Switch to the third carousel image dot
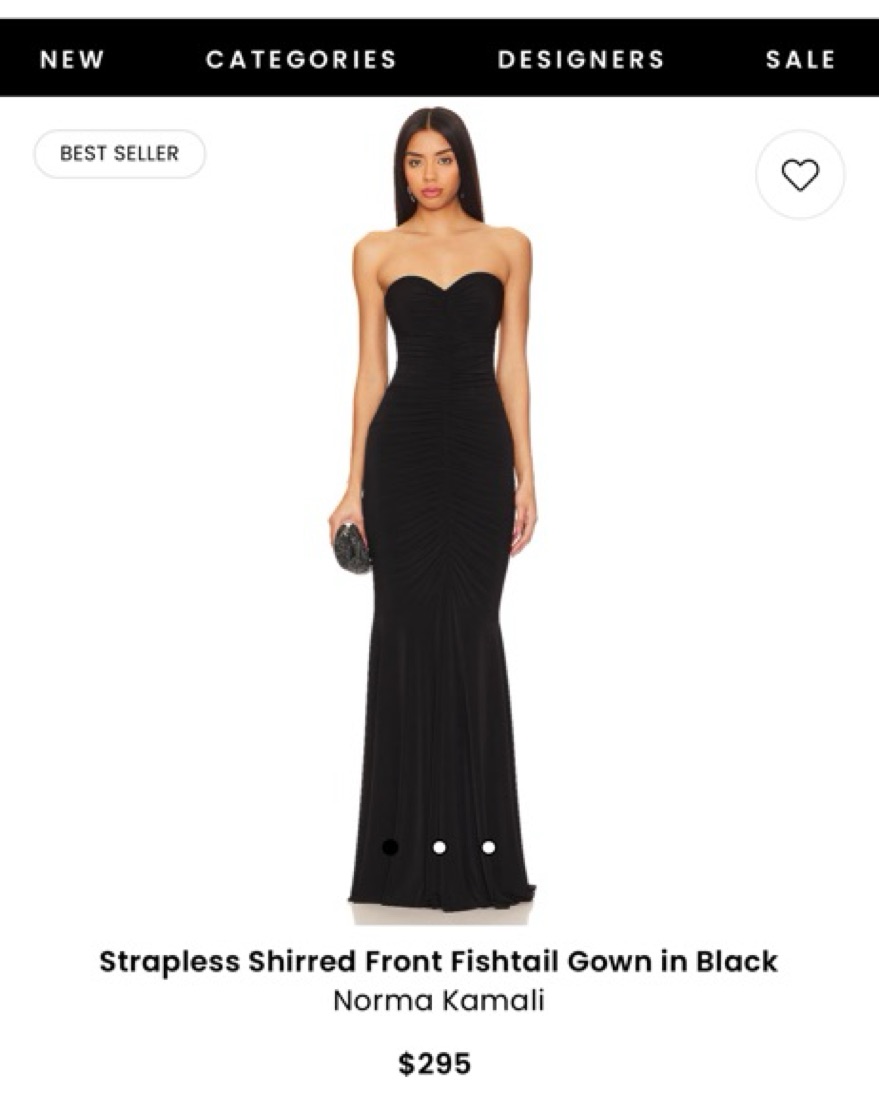879x1100 pixels. pos(489,847)
